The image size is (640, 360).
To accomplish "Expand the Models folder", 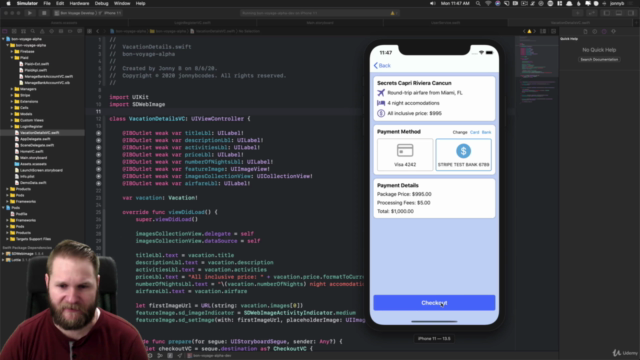I will pos(12,114).
